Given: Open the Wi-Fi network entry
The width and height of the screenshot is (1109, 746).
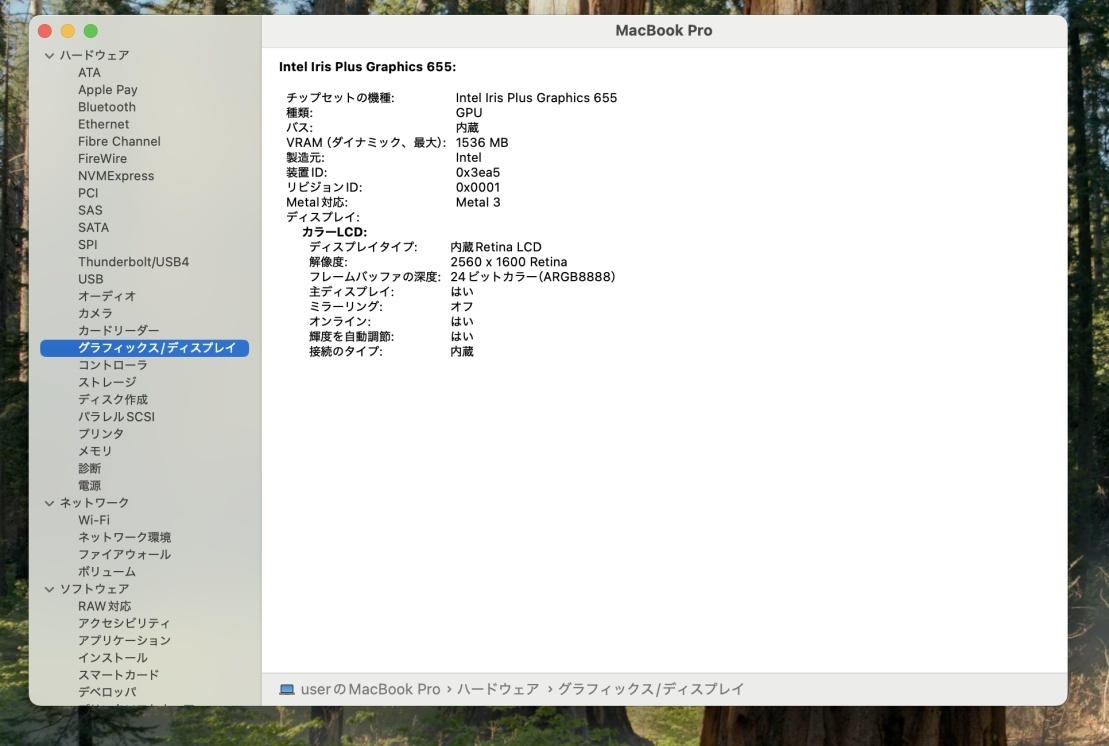Looking at the screenshot, I should click(94, 520).
